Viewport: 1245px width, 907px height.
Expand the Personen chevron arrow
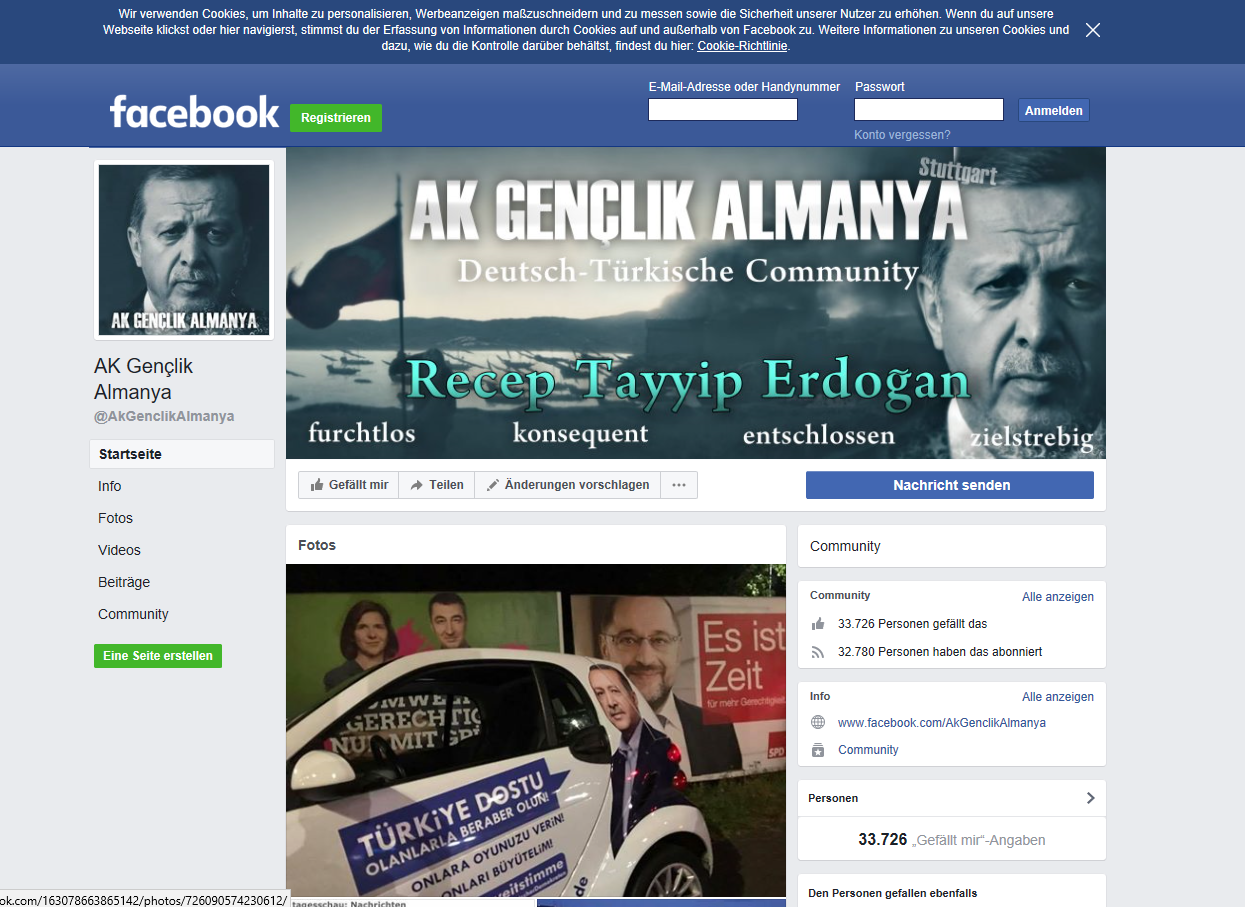(x=1090, y=798)
